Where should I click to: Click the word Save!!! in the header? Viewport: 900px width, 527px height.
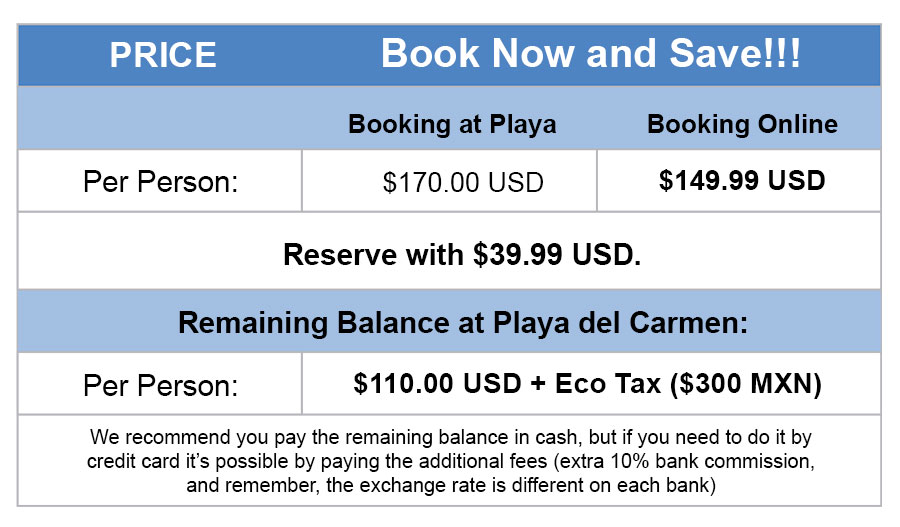click(735, 53)
